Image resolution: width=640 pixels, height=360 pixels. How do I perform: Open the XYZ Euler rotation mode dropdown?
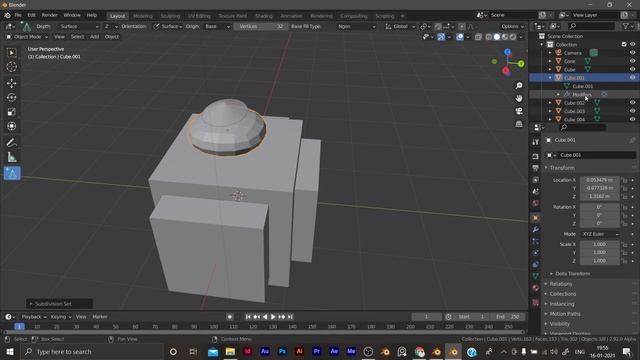click(x=600, y=234)
